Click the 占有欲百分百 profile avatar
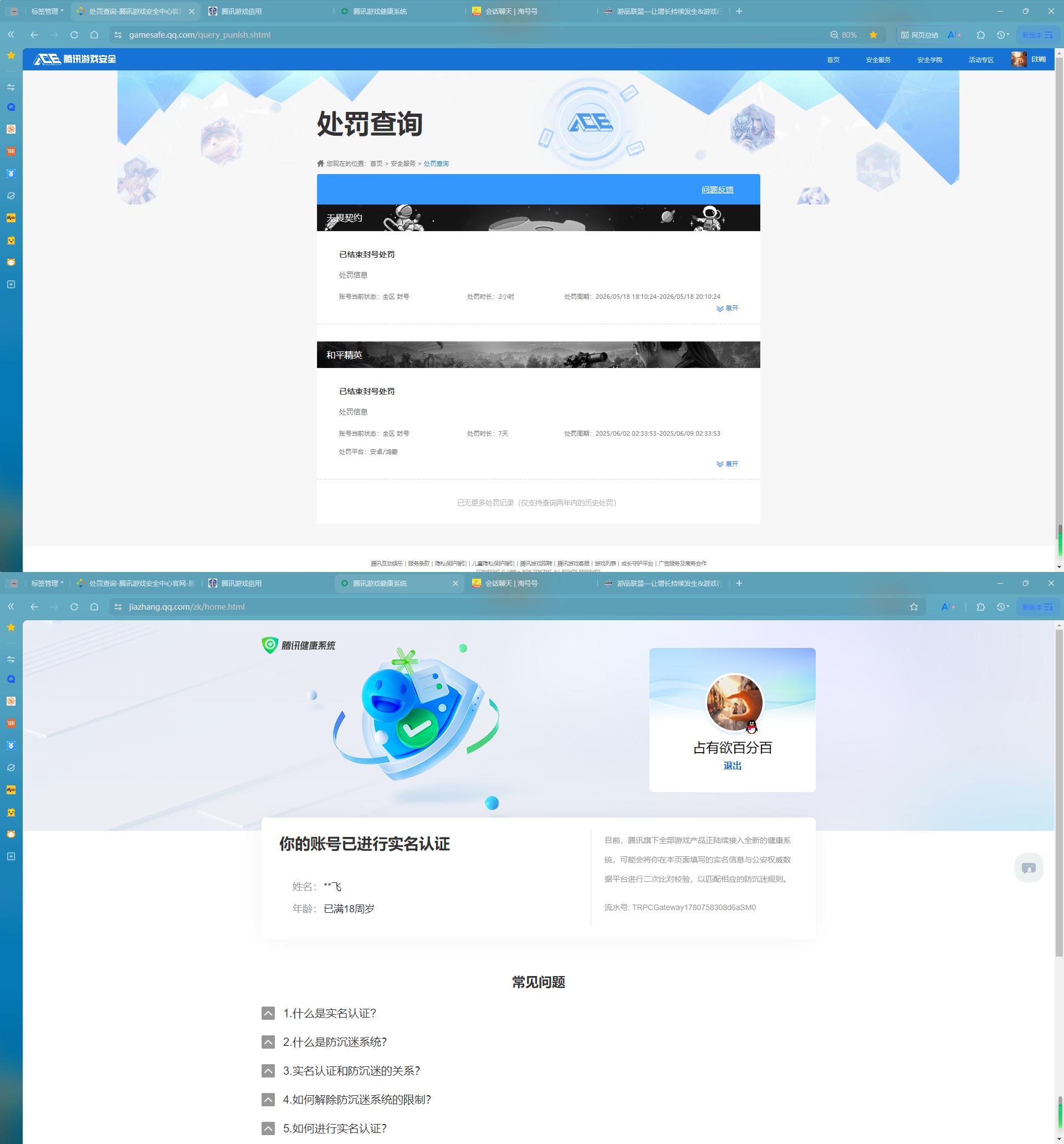Viewport: 1064px width, 1144px height. click(734, 703)
